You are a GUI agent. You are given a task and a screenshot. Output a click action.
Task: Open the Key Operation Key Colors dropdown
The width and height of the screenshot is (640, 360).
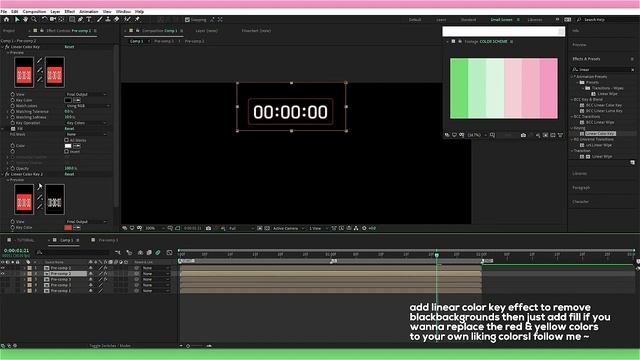(x=87, y=123)
